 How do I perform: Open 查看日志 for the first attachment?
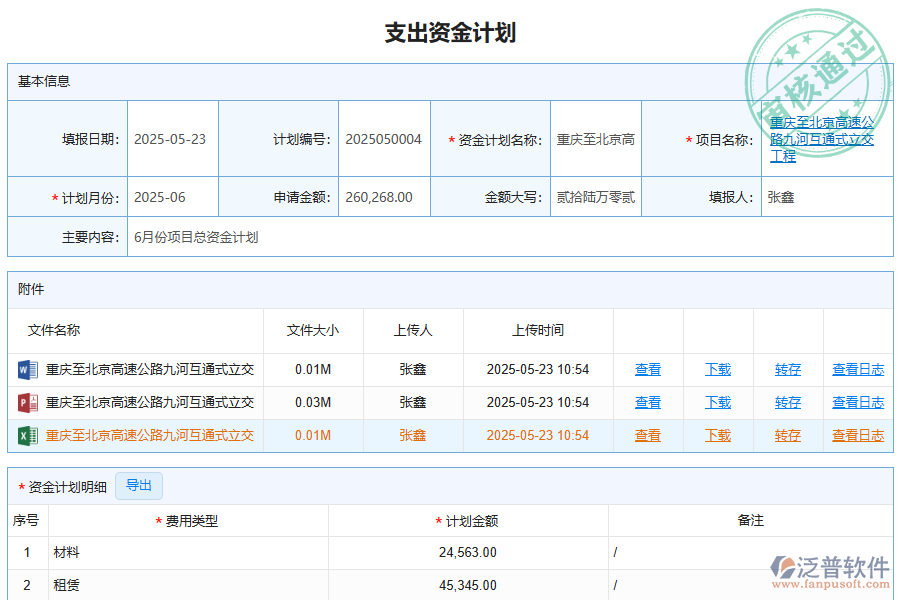click(x=858, y=369)
